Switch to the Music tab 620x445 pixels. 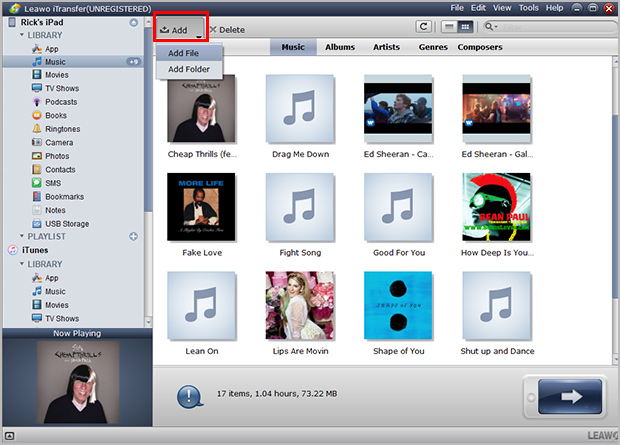point(293,47)
